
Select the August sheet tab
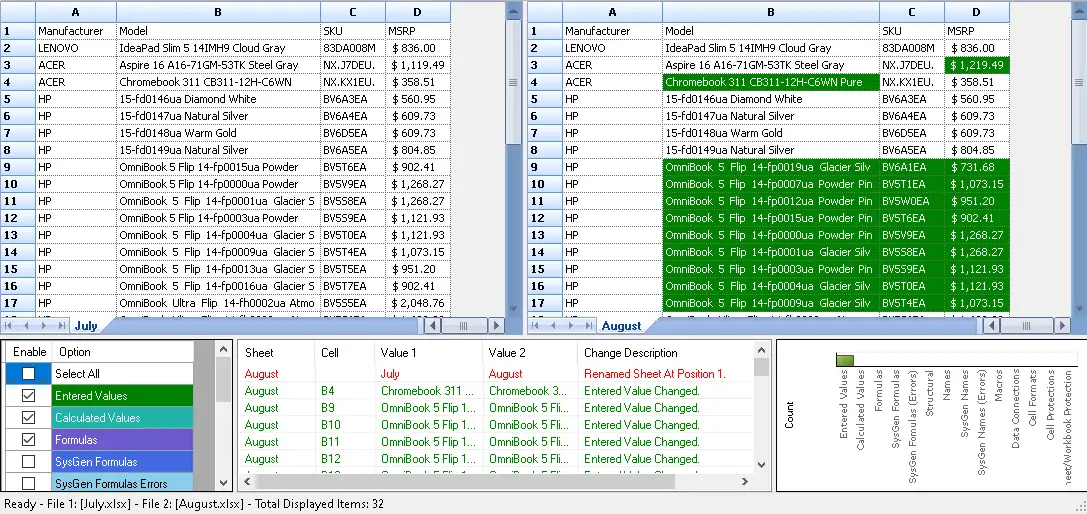(621, 325)
